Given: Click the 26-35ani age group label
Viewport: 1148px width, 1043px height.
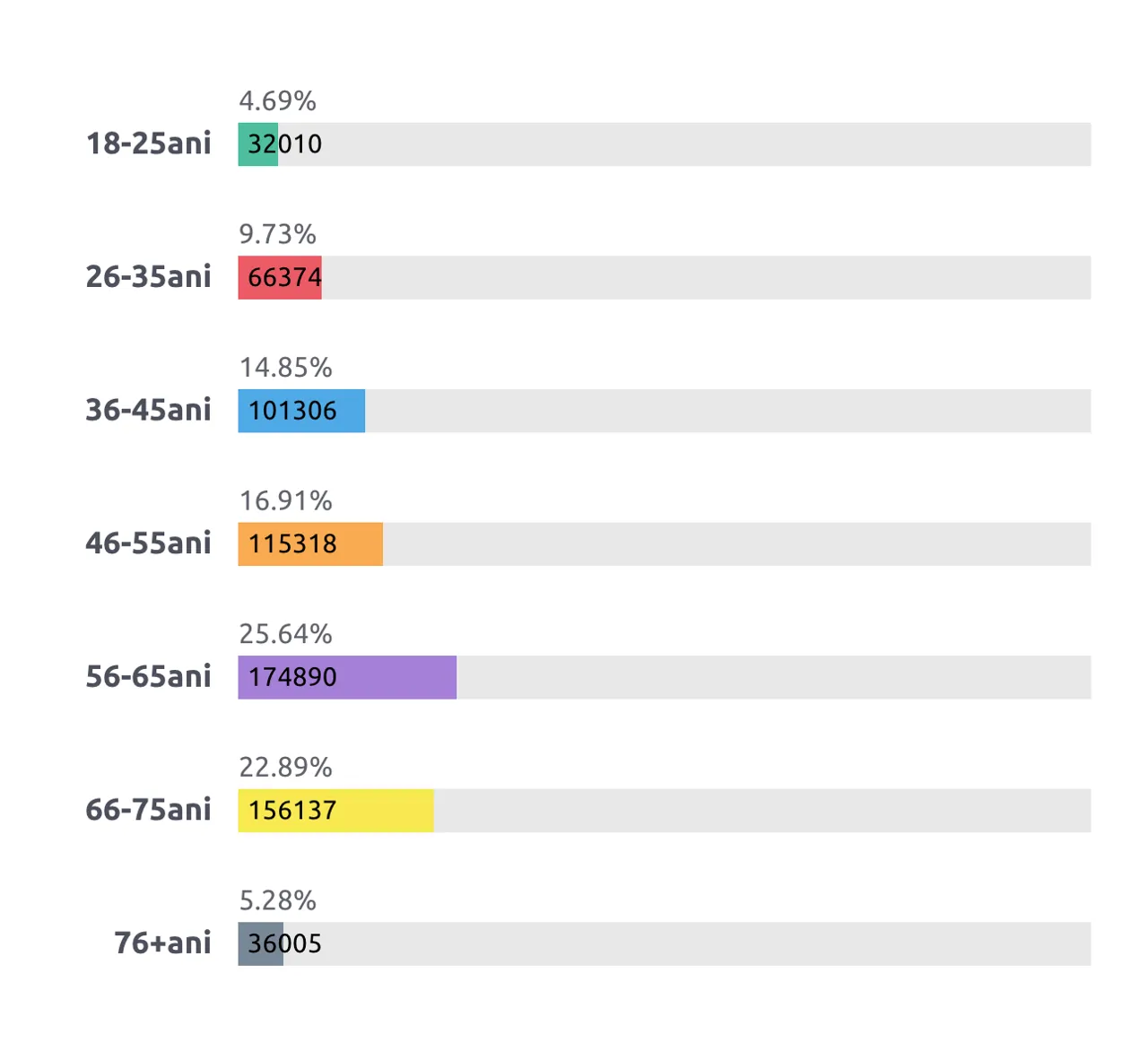Looking at the screenshot, I should click(x=149, y=276).
